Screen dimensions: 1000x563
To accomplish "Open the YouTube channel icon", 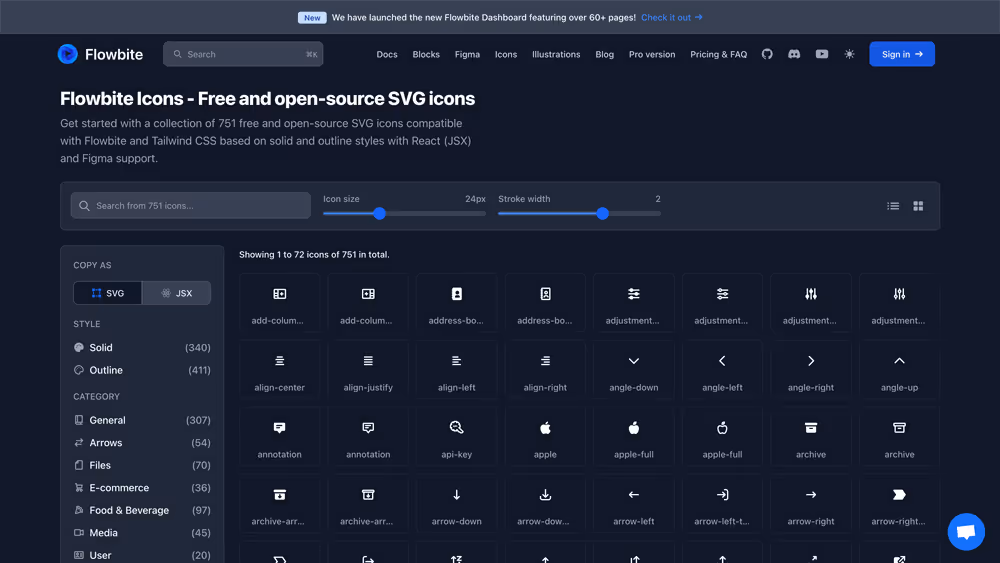I will [x=822, y=54].
